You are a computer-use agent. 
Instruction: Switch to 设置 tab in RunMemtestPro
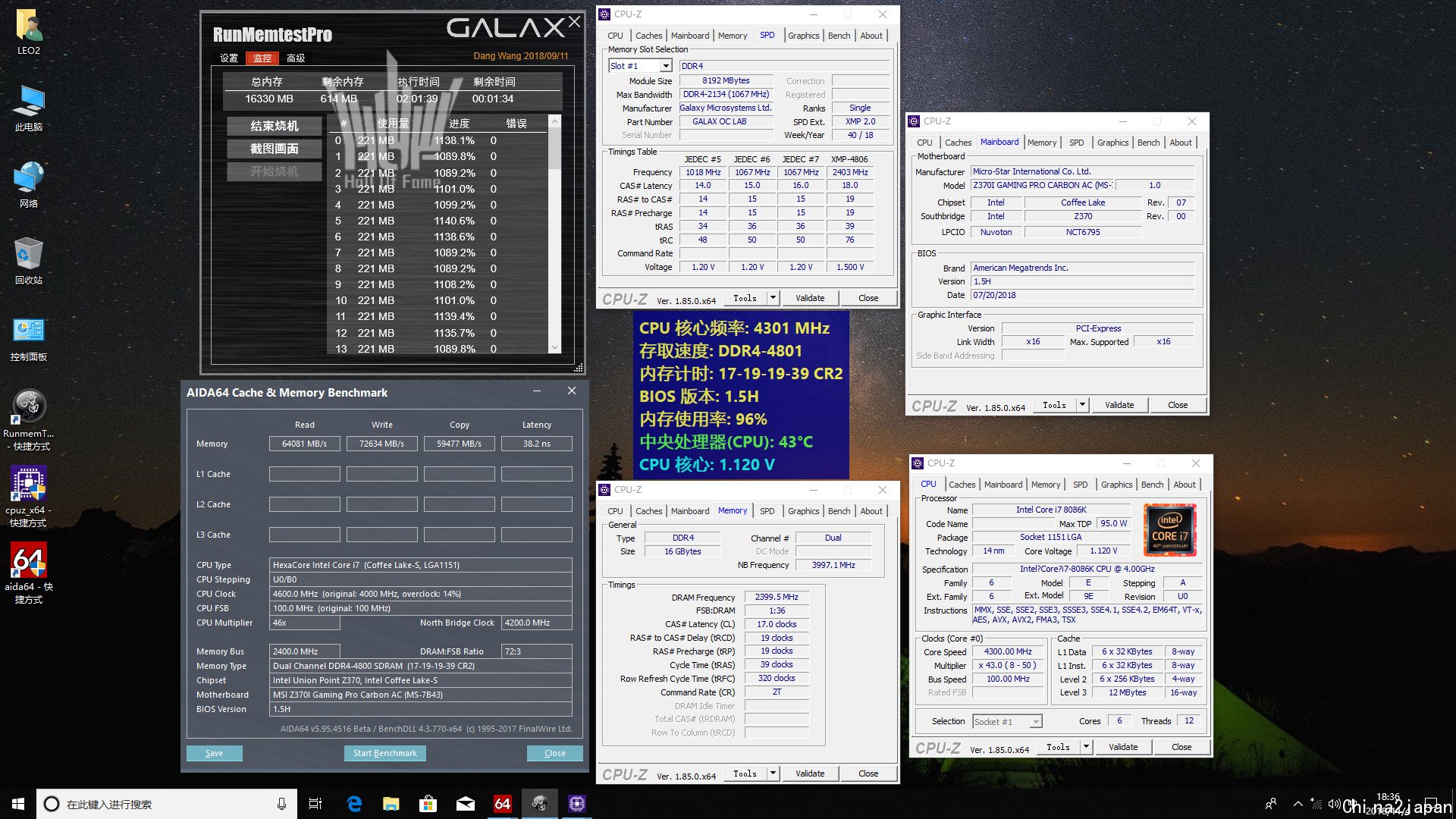point(229,58)
